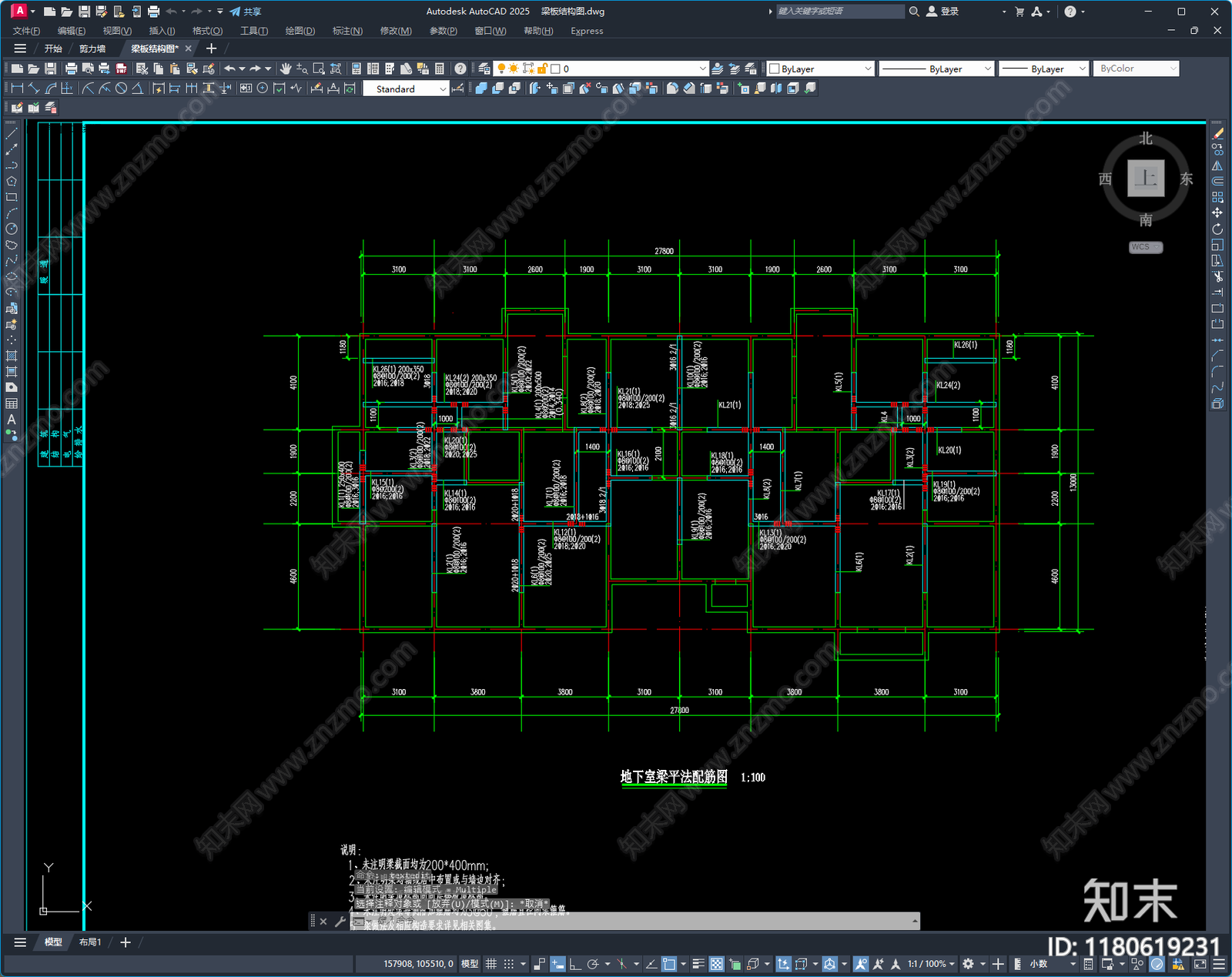Click the 登录 sign-in button
This screenshot has width=1232, height=977.
pyautogui.click(x=942, y=12)
